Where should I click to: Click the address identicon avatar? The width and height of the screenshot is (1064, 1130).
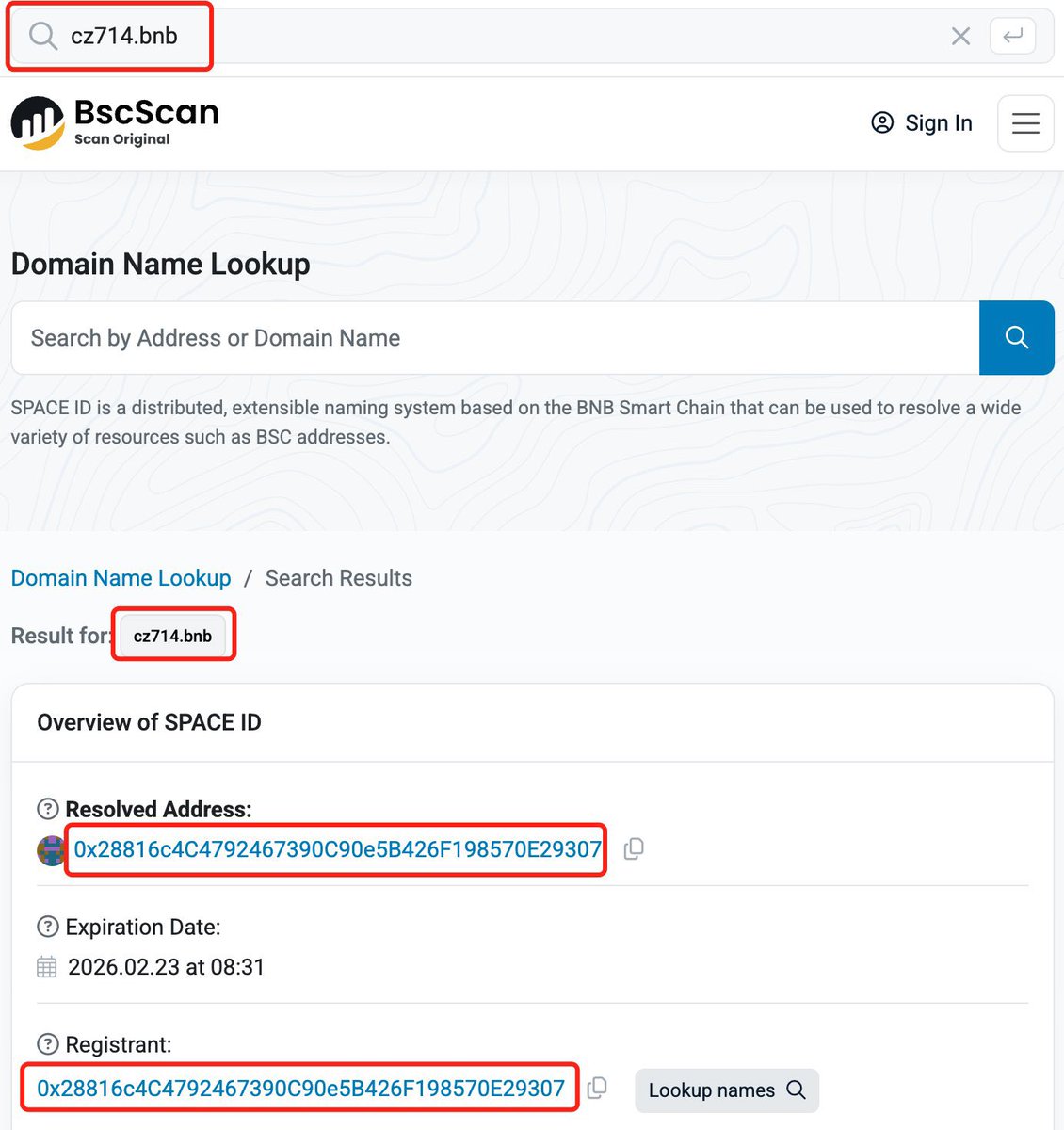click(x=52, y=850)
